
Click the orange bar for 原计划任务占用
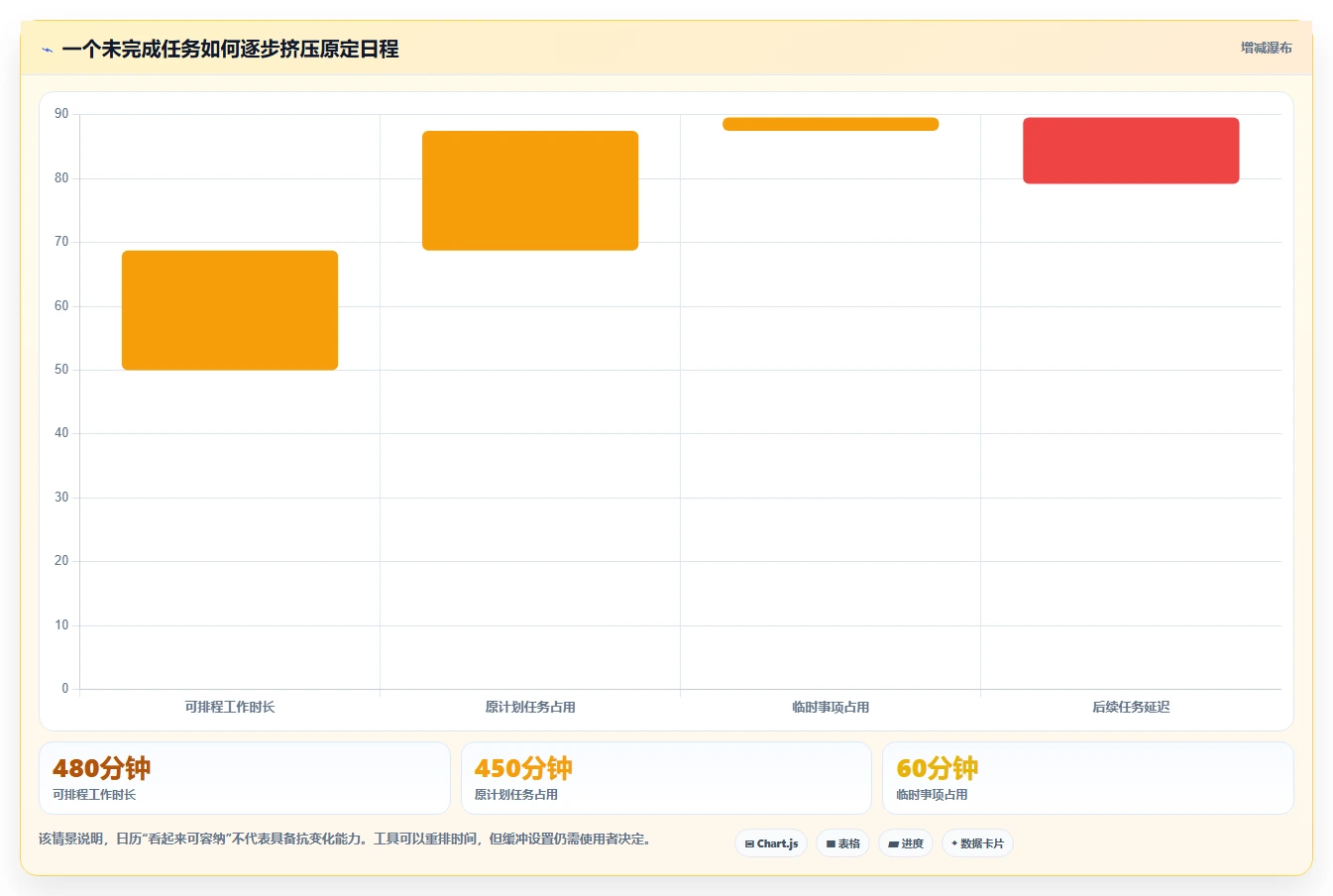pos(530,190)
